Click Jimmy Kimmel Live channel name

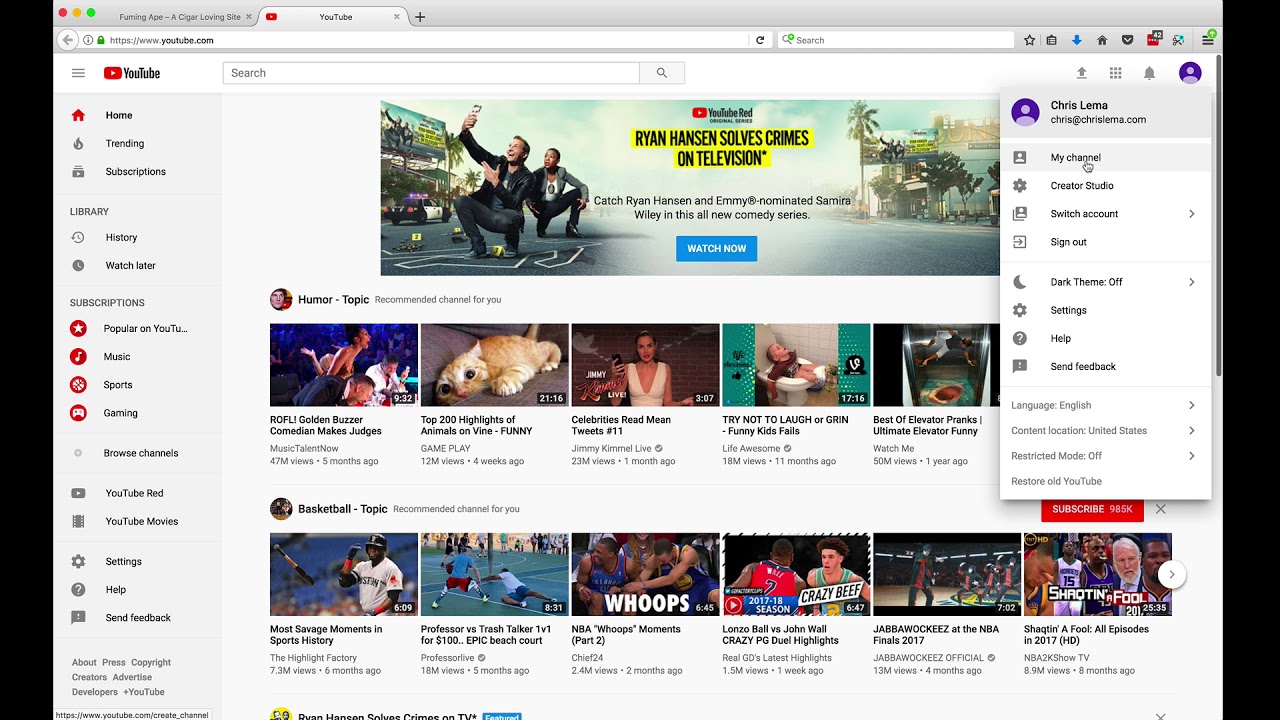611,449
